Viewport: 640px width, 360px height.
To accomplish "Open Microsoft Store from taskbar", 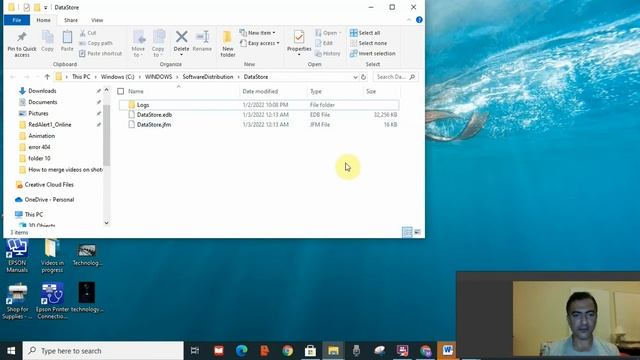I will pos(310,351).
